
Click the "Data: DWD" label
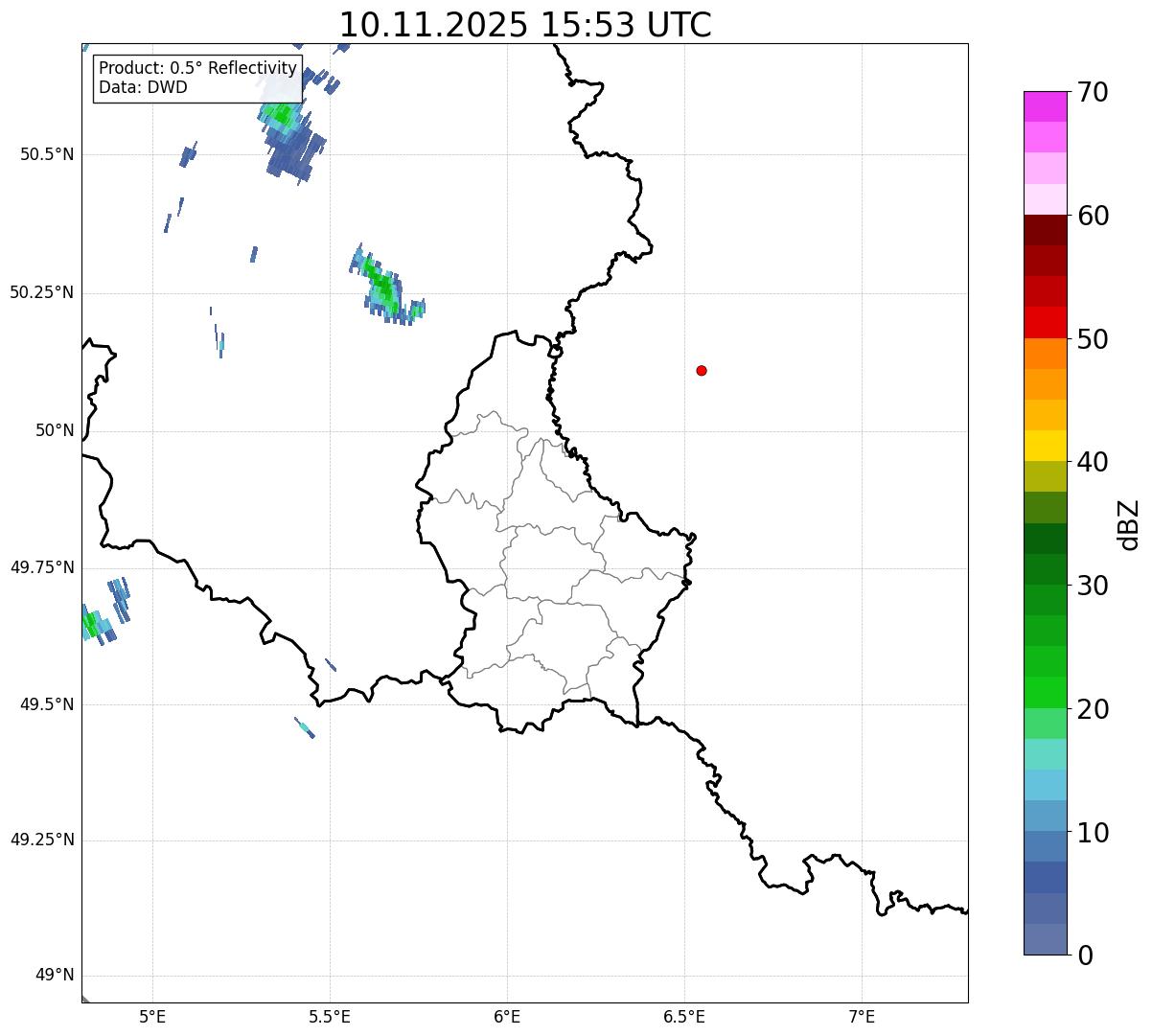(143, 87)
